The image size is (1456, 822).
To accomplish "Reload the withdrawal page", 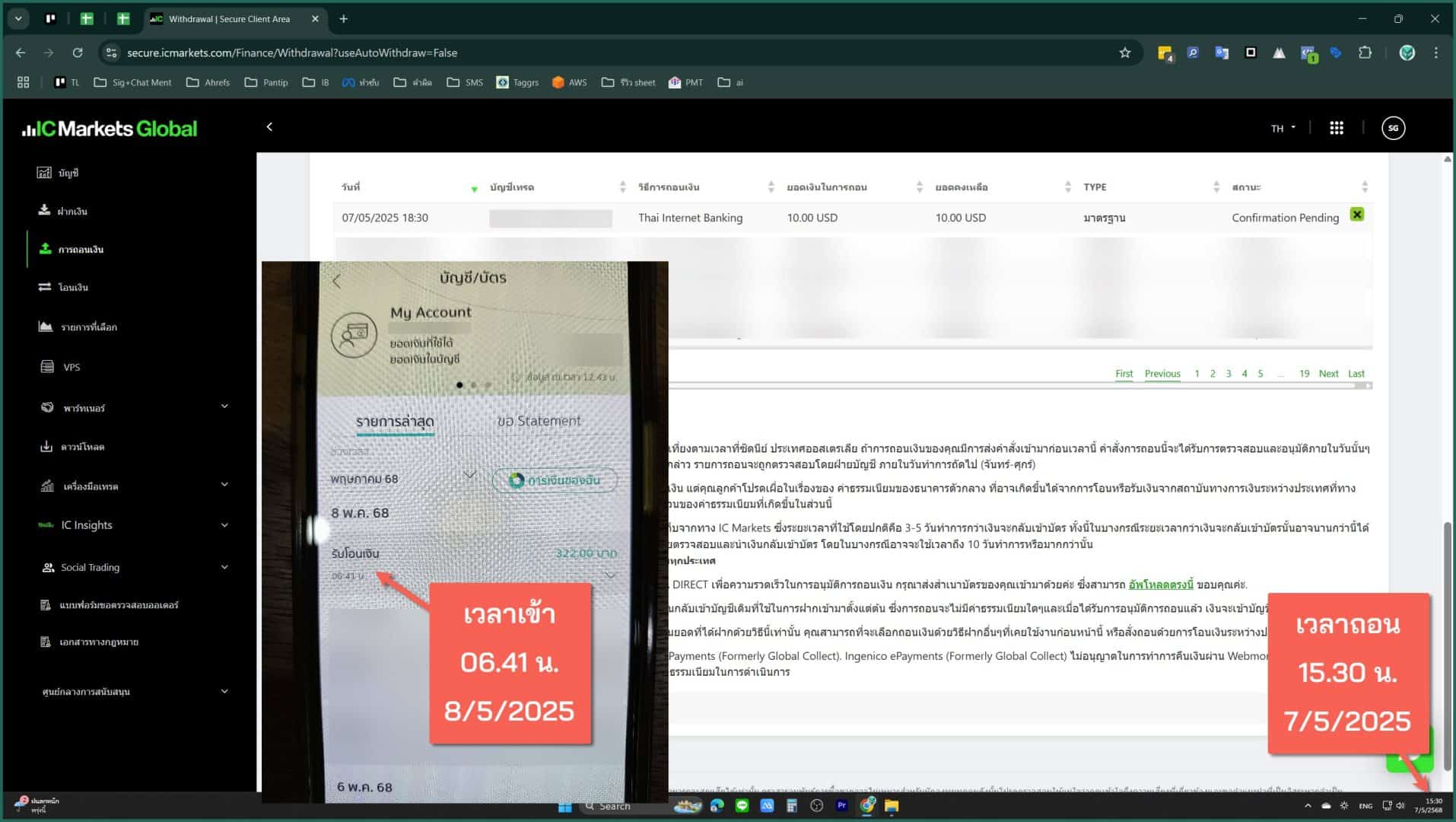I will tap(78, 53).
